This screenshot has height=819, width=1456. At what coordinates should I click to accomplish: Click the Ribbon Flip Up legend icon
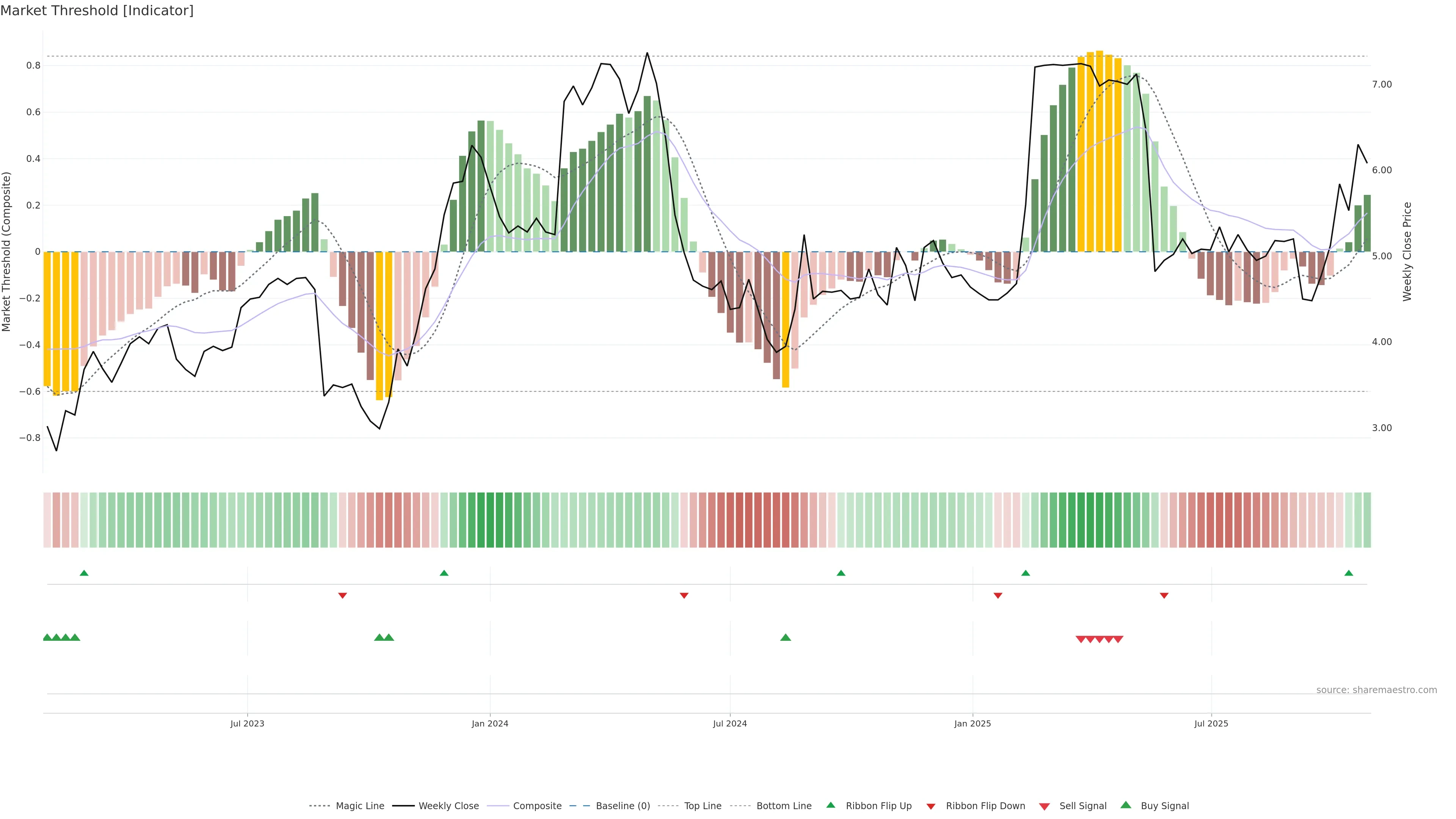coord(830,805)
